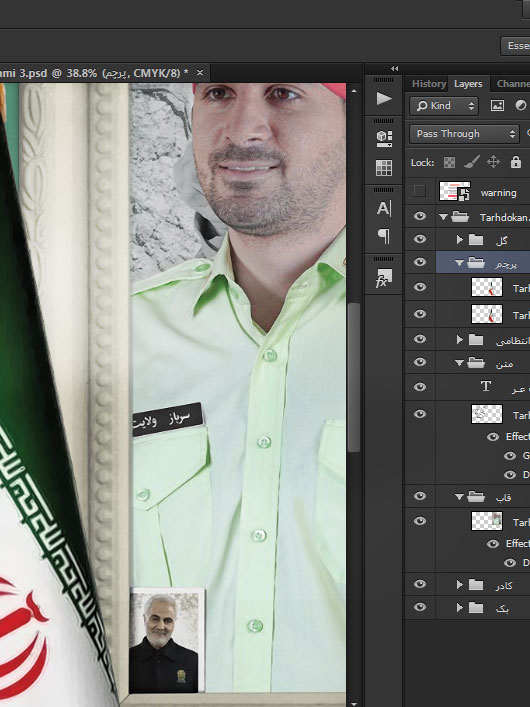Click the canvas scroll down arrow
The image size is (530, 707).
pos(354,704)
